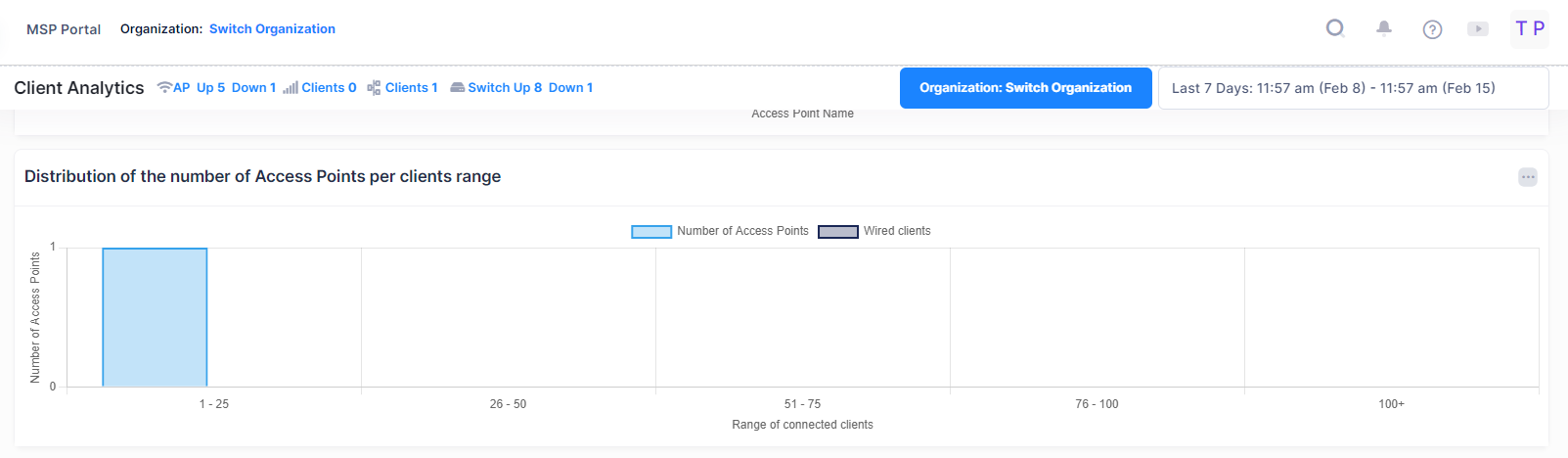This screenshot has height=458, width=1568.
Task: Open the notifications bell
Action: coord(1384,28)
